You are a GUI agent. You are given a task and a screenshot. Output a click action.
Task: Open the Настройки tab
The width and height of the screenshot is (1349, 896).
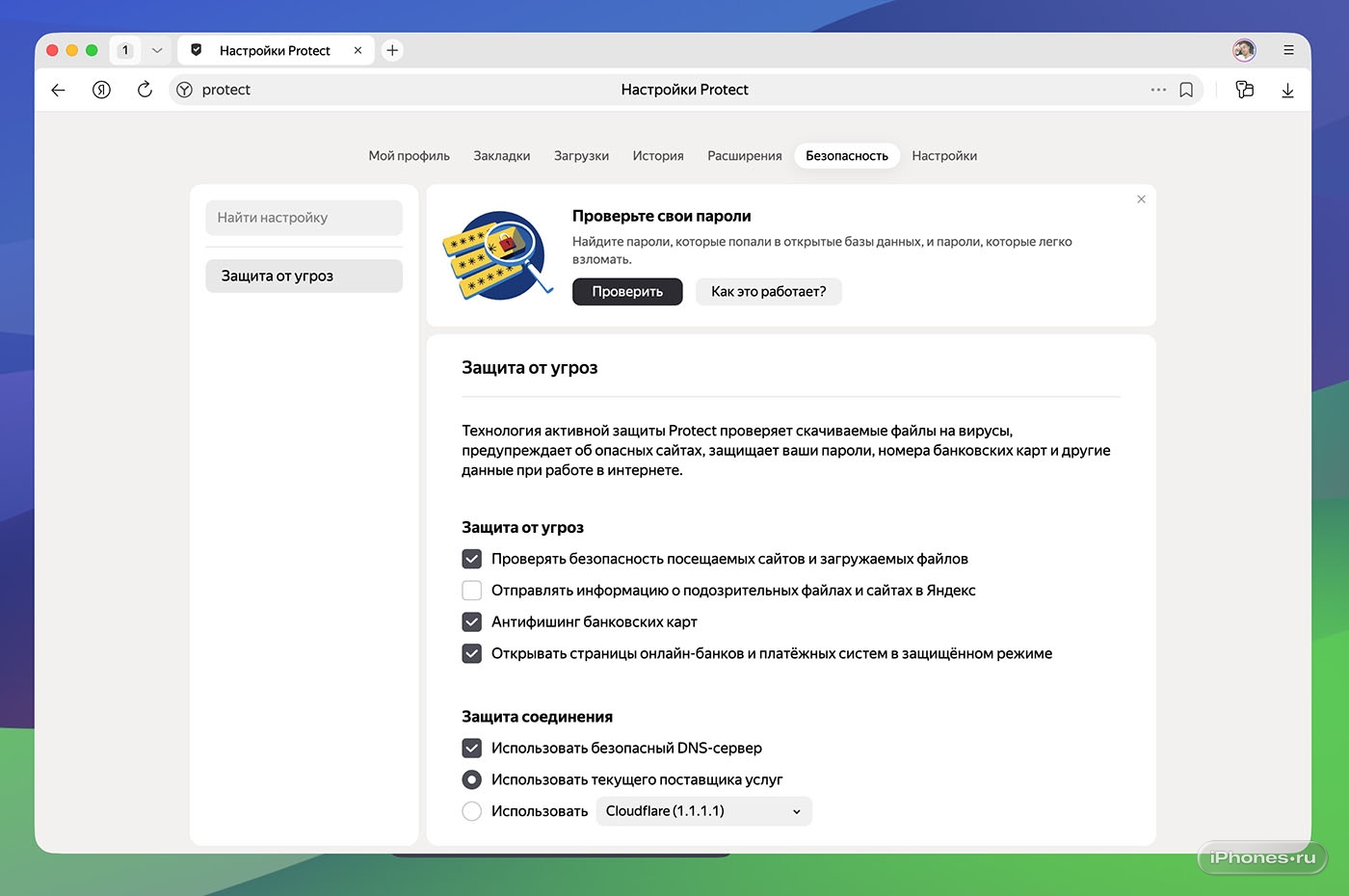coord(944,156)
